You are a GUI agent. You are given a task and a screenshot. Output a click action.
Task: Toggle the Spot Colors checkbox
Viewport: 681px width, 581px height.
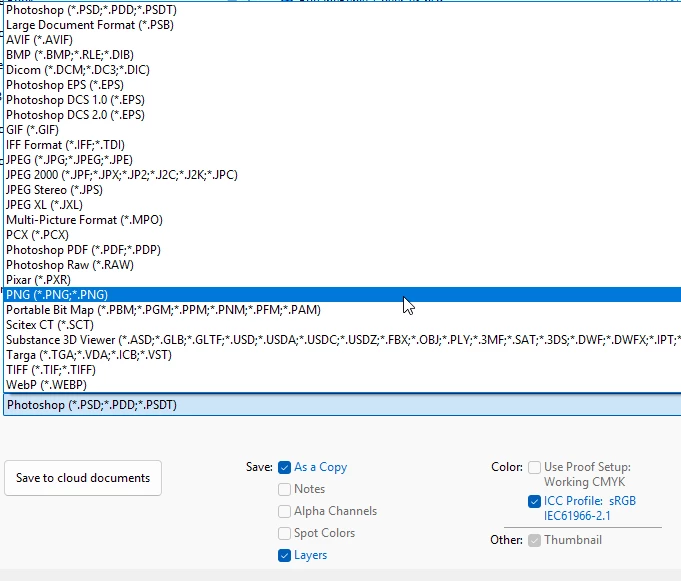click(284, 533)
